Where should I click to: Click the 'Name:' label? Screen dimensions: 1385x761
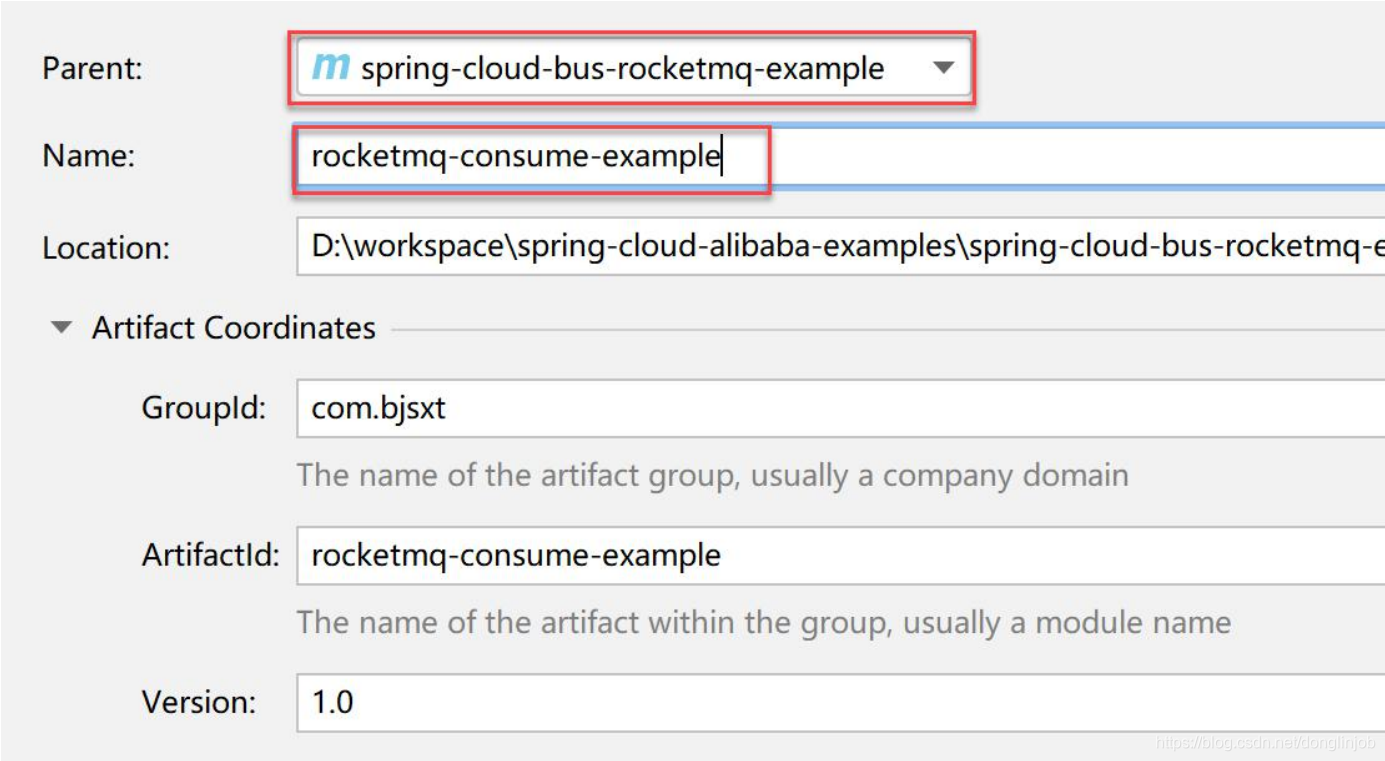click(88, 156)
